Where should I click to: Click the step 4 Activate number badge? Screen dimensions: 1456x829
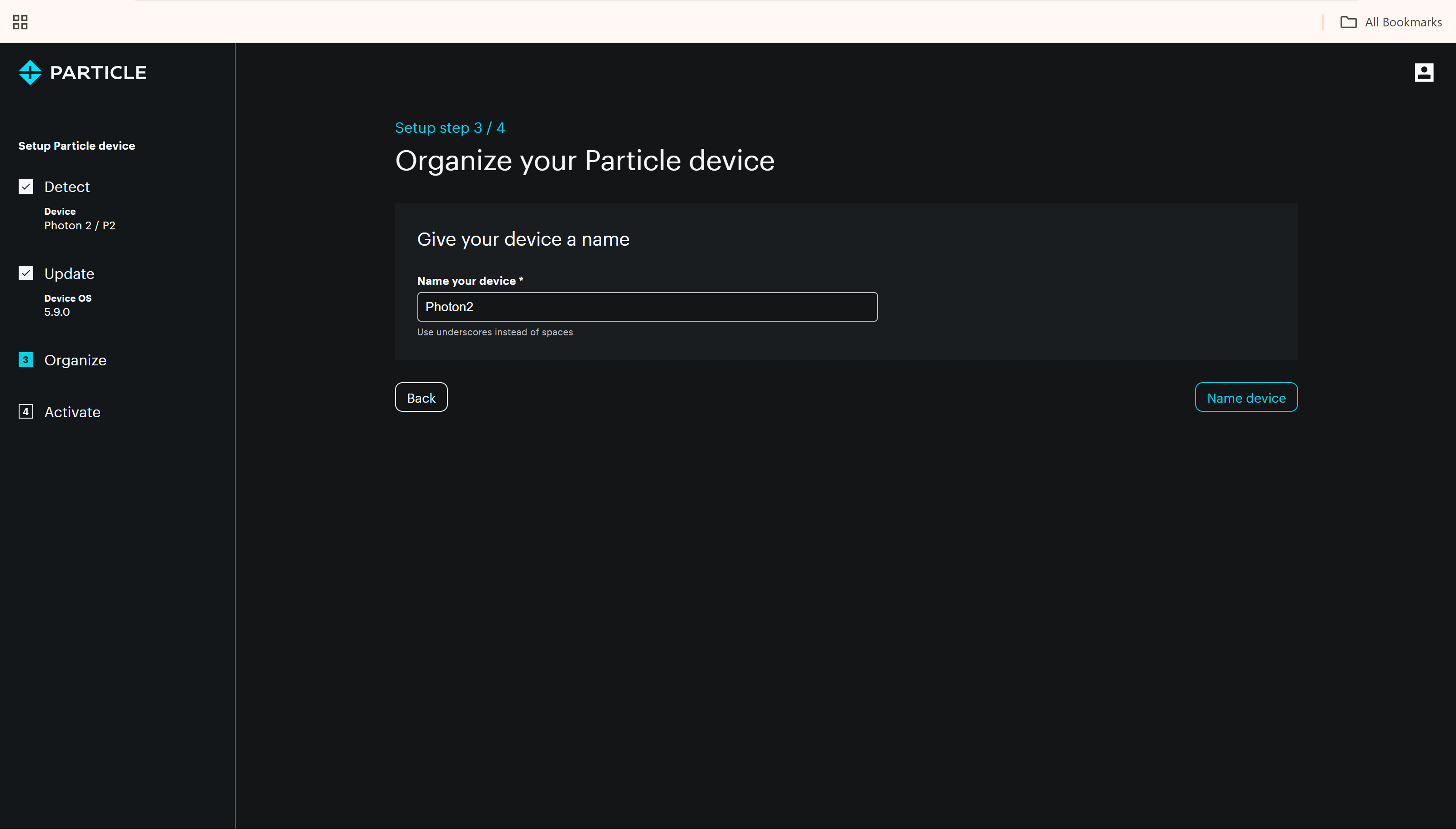(25, 412)
